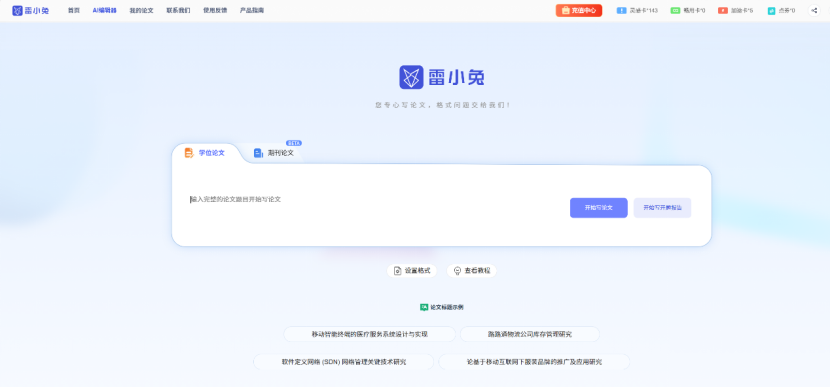
Task: Click the 雷小兔 logo in the navigation bar
Action: [30, 11]
